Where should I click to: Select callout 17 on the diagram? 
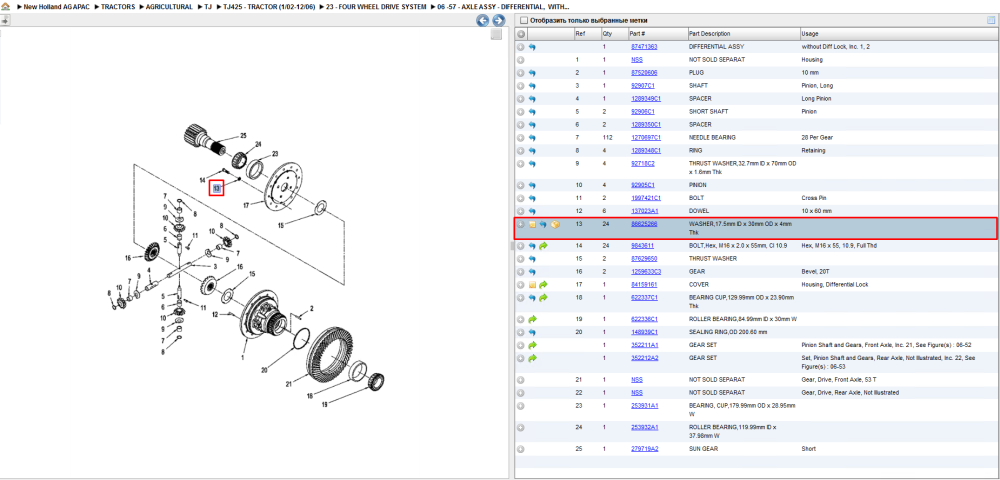tap(246, 205)
